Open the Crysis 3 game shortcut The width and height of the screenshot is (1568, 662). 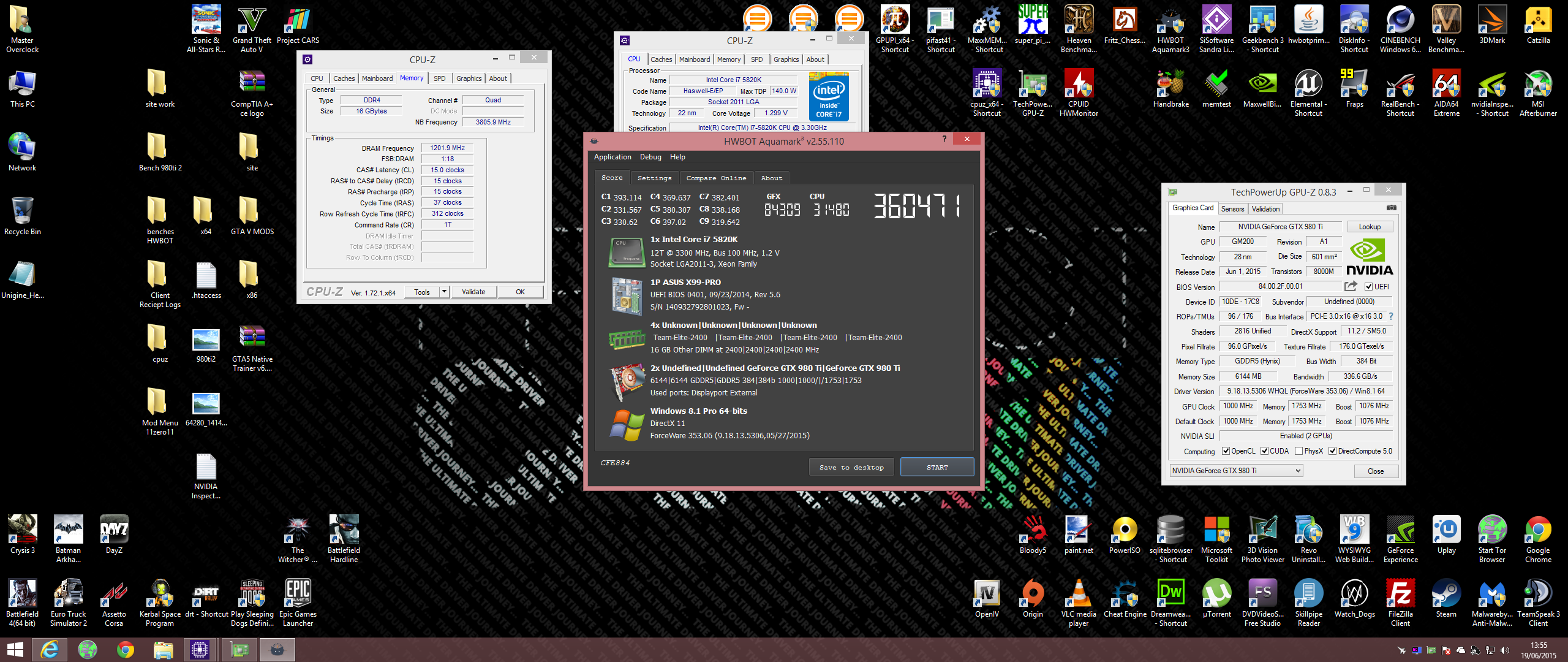pyautogui.click(x=22, y=536)
